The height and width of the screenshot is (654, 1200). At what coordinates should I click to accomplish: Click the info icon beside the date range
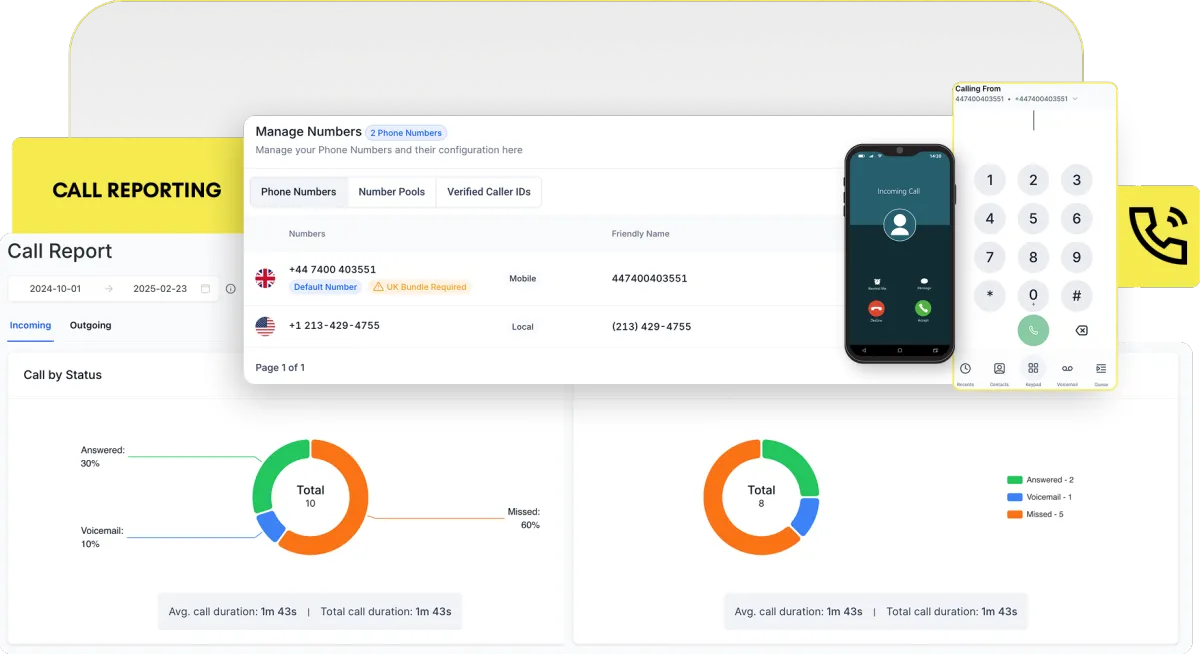point(231,288)
